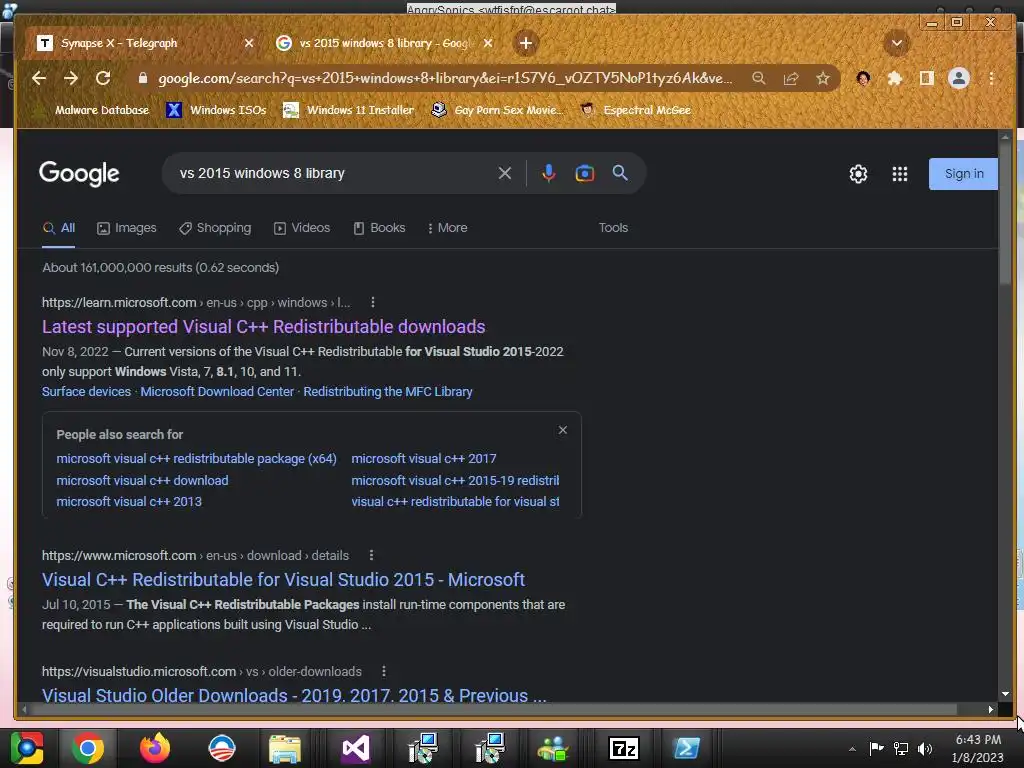1024x768 pixels.
Task: Open Latest supported Visual C++ Redistributable downloads
Action: [x=263, y=327]
